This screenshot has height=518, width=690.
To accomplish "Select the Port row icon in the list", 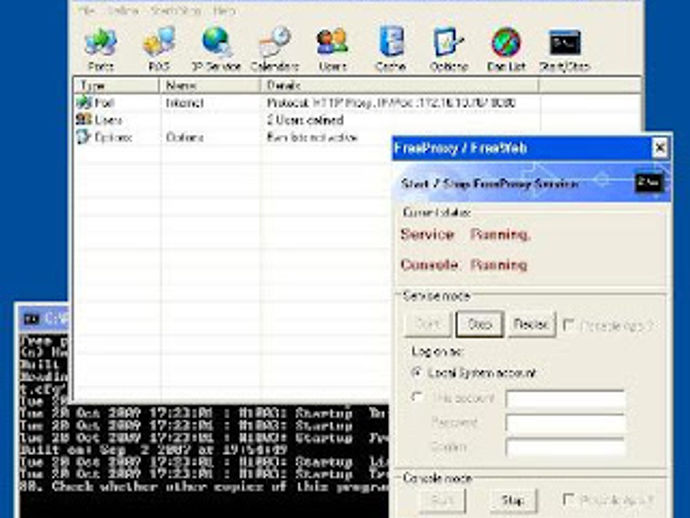I will click(x=83, y=103).
